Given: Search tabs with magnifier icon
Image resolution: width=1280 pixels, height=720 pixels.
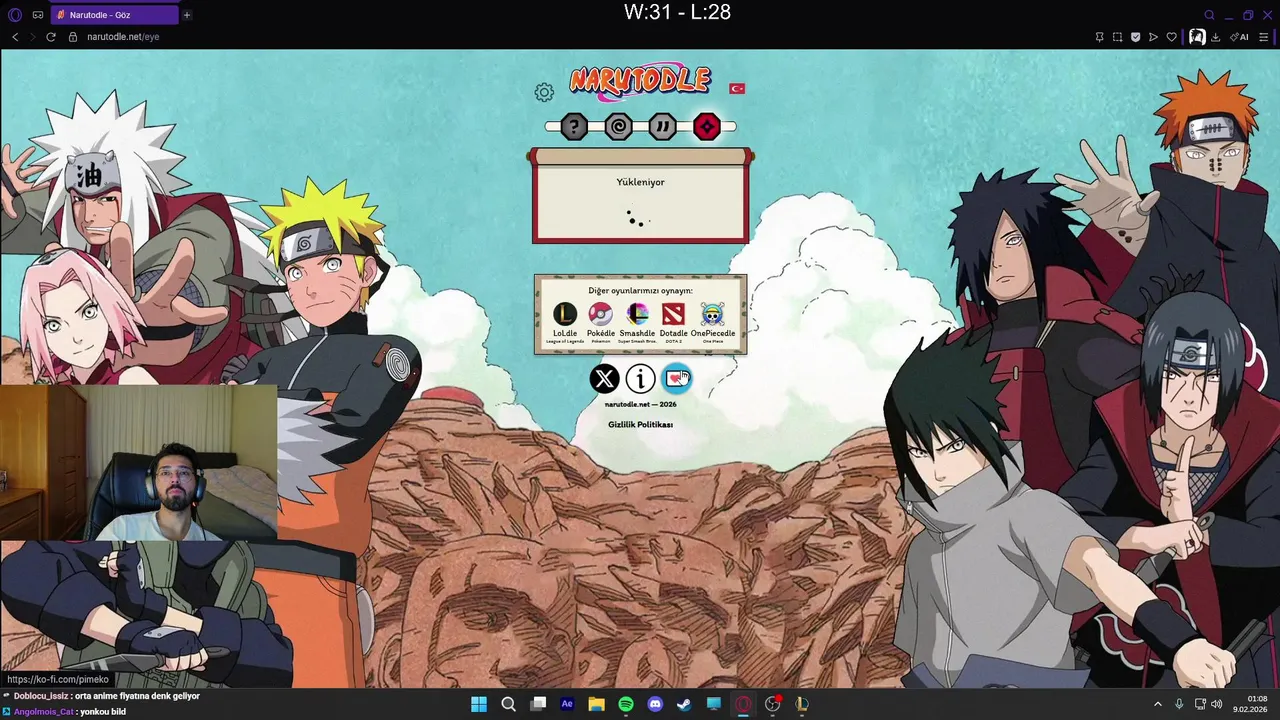Looking at the screenshot, I should [x=1209, y=15].
